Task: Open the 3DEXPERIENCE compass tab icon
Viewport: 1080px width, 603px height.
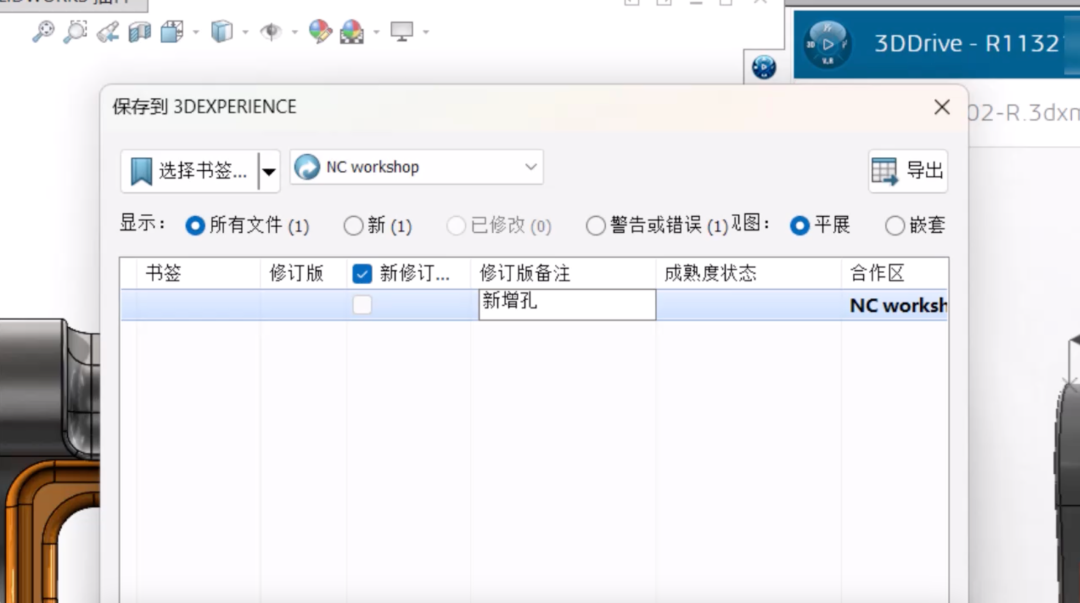Action: 764,67
